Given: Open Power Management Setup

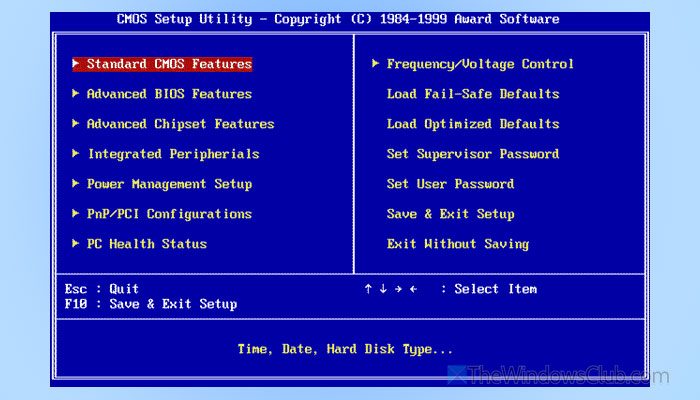Looking at the screenshot, I should click(x=169, y=184).
